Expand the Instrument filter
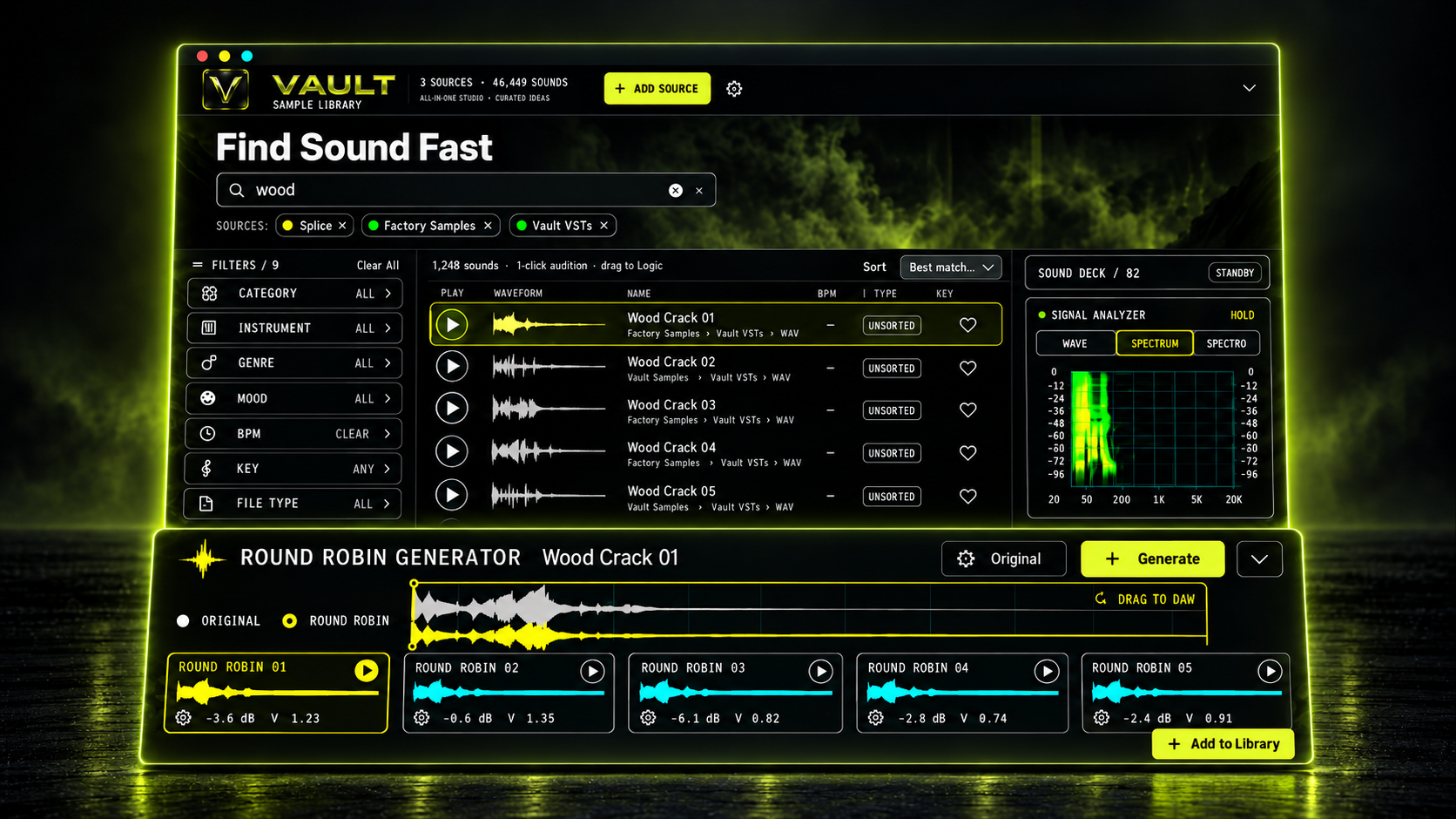 294,328
